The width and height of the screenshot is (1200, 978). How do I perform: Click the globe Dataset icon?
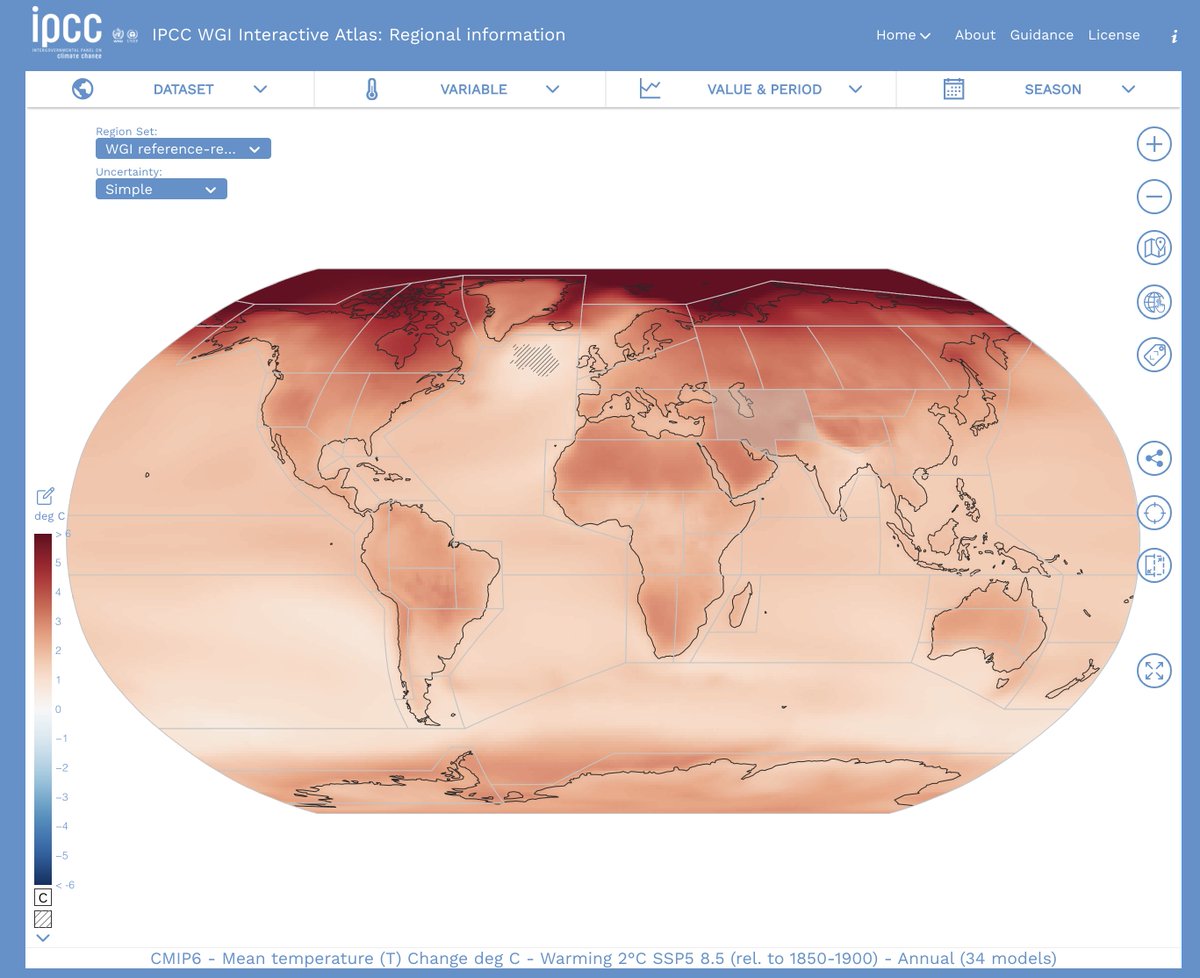[83, 89]
